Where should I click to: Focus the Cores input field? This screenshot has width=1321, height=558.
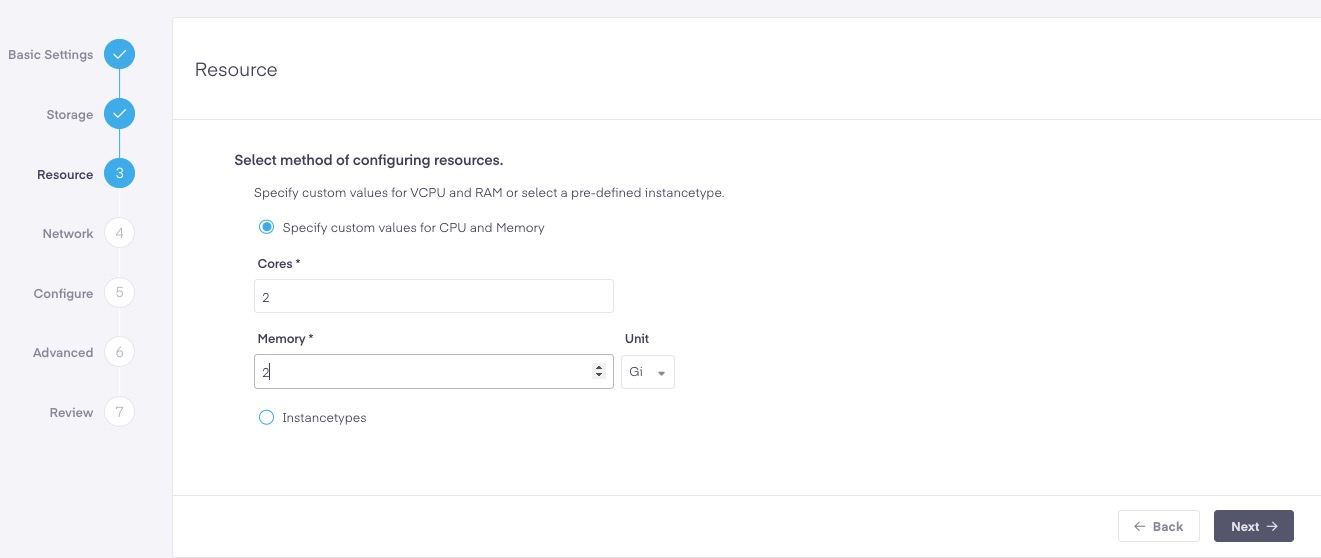(x=434, y=296)
